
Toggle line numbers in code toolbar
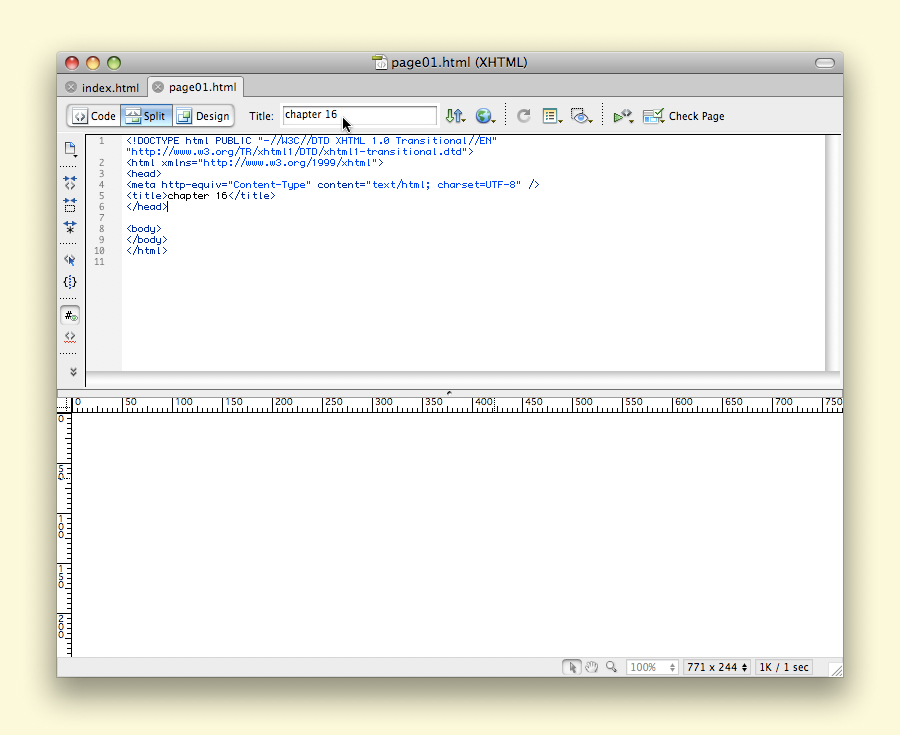[x=70, y=314]
